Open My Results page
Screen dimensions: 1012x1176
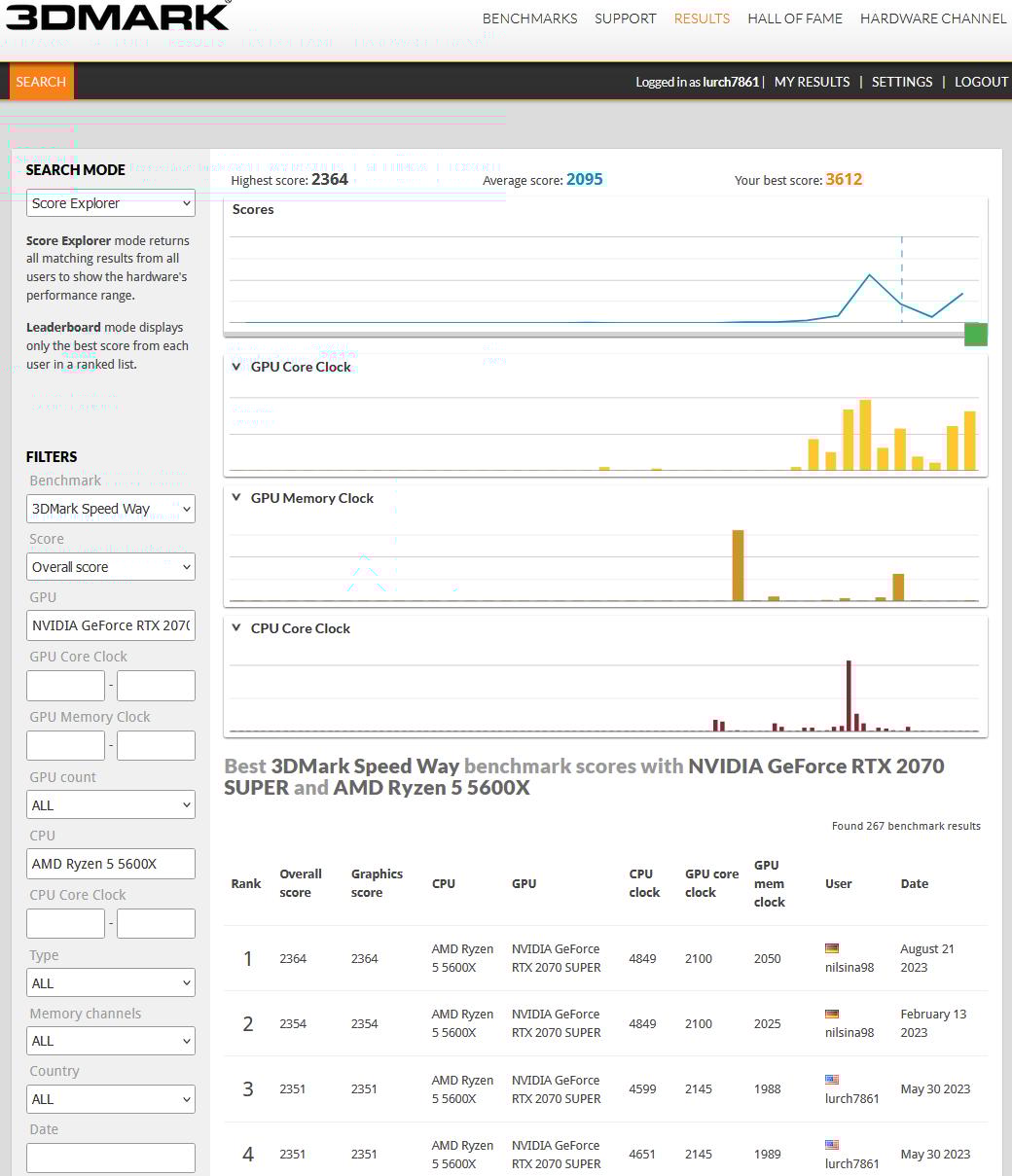812,82
